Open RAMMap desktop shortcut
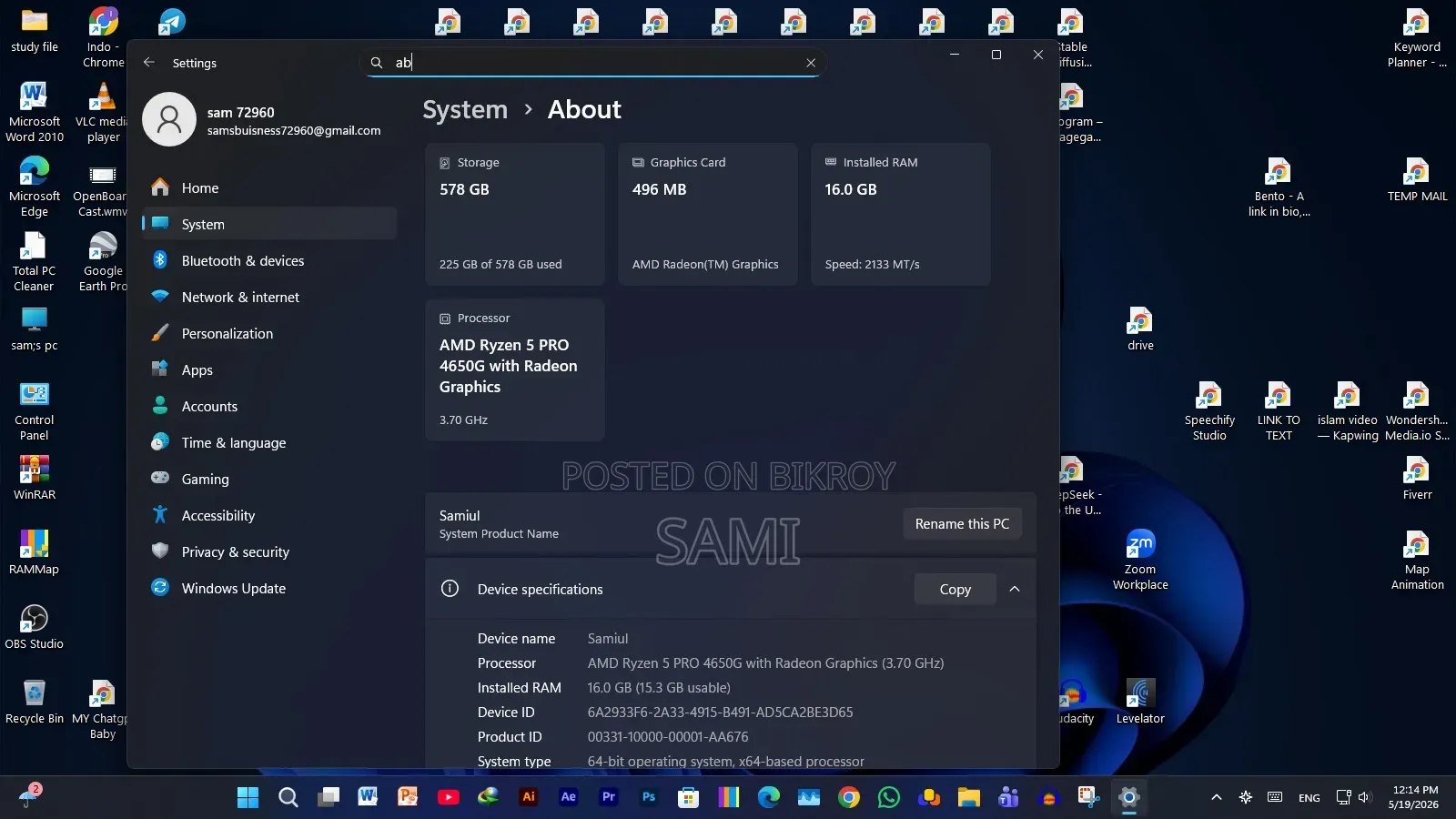The width and height of the screenshot is (1456, 819). (35, 552)
